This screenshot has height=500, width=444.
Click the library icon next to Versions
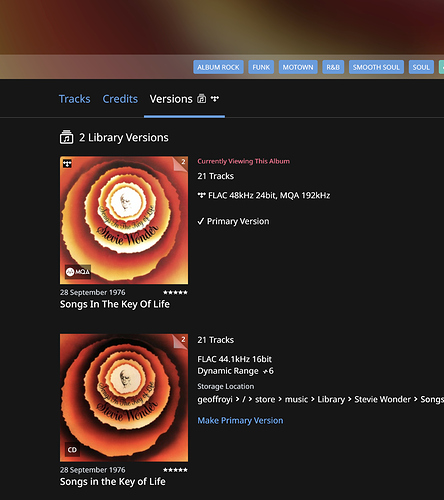point(201,99)
